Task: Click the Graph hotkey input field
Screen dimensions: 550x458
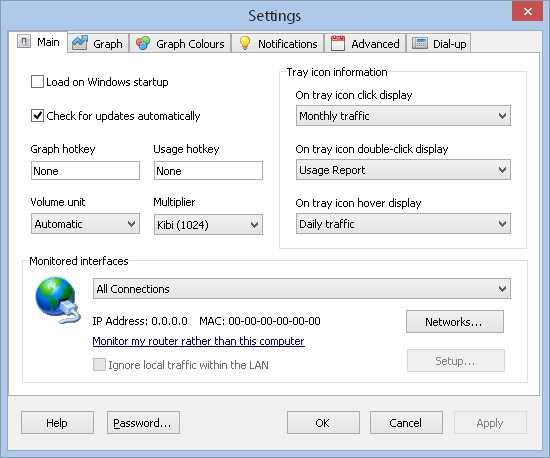Action: [85, 171]
